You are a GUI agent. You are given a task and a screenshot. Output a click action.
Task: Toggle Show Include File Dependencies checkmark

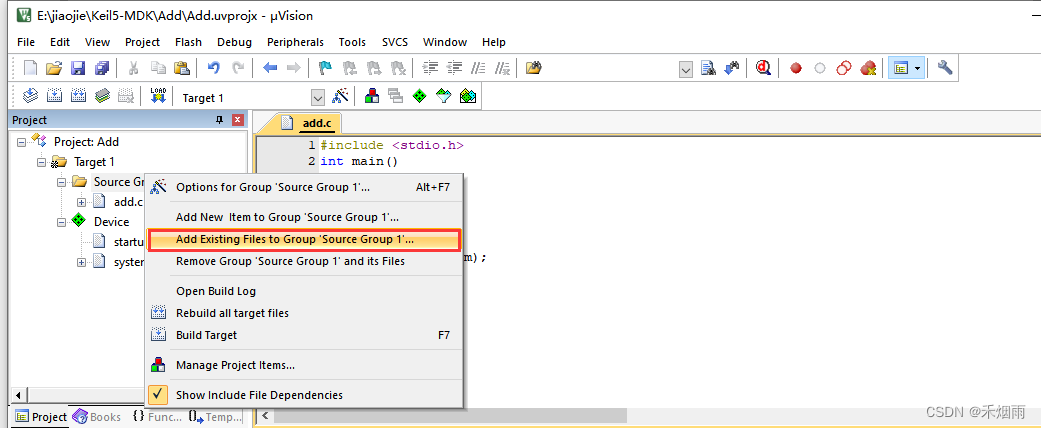point(158,395)
